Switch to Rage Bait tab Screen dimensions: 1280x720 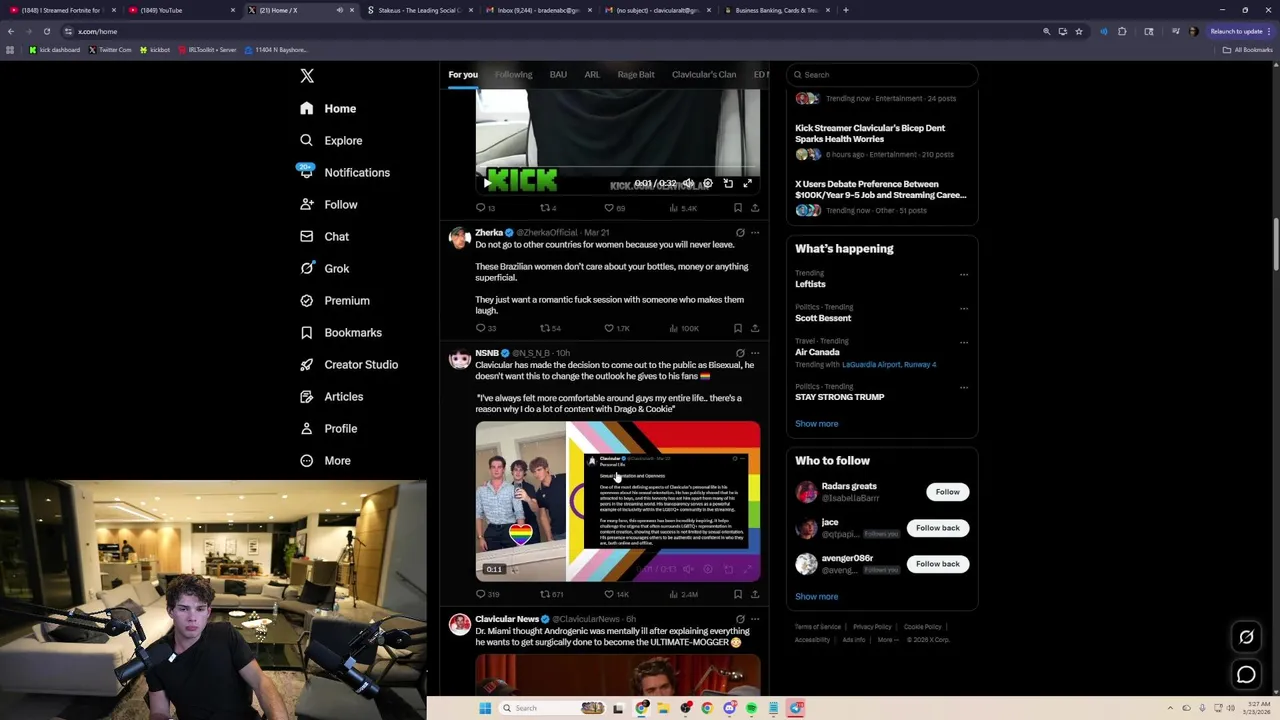(x=636, y=74)
